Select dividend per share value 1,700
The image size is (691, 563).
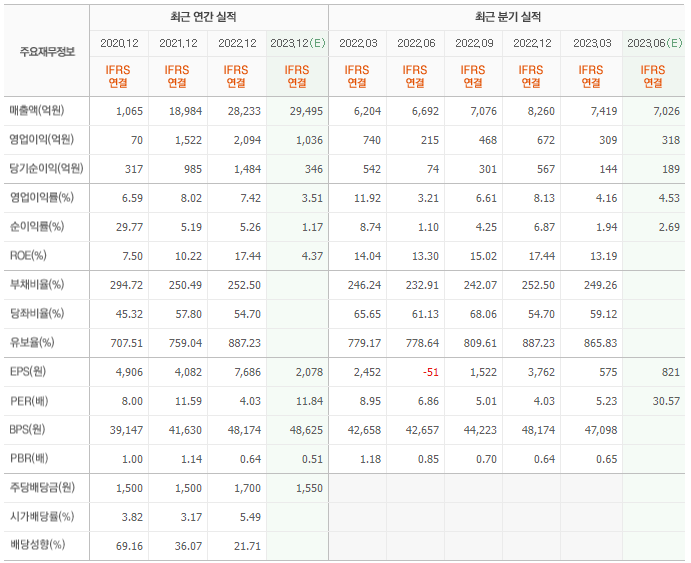point(248,488)
